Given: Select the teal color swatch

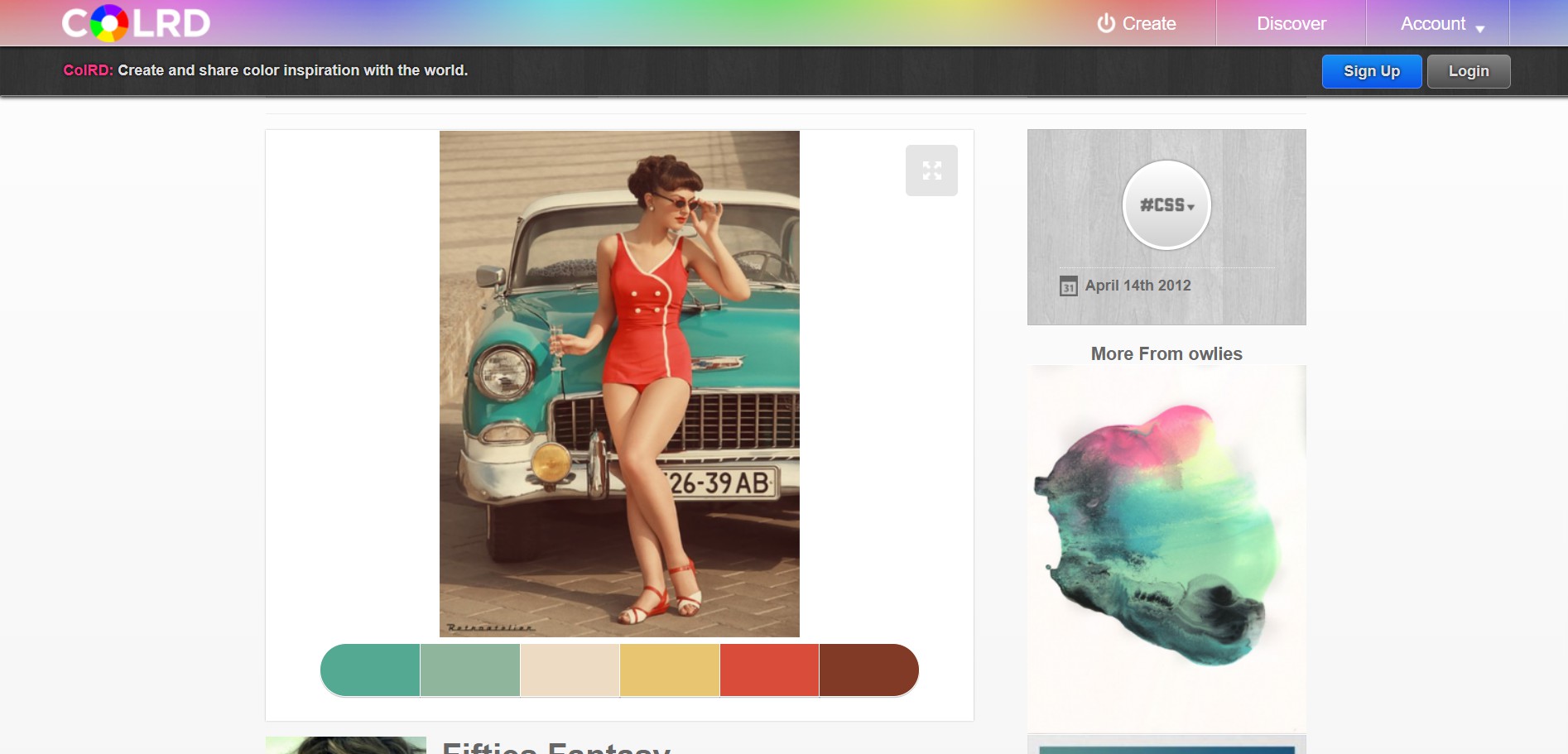Looking at the screenshot, I should (x=371, y=670).
